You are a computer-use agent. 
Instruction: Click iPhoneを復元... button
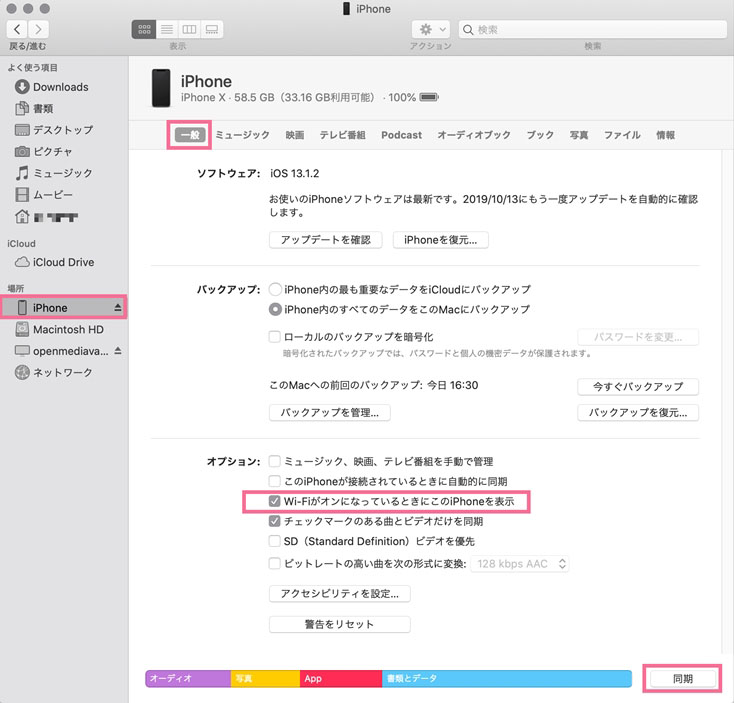tap(440, 240)
